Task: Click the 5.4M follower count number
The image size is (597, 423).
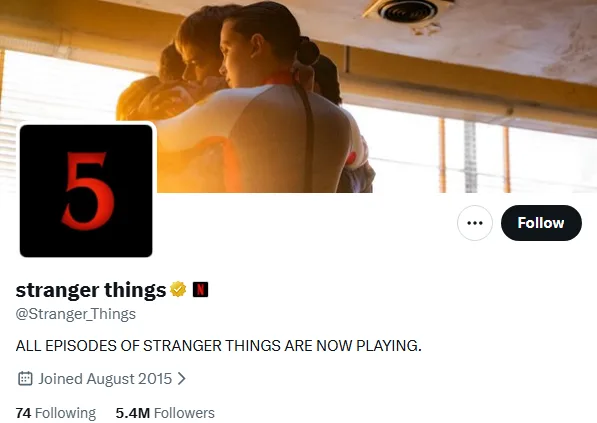Action: (x=132, y=413)
